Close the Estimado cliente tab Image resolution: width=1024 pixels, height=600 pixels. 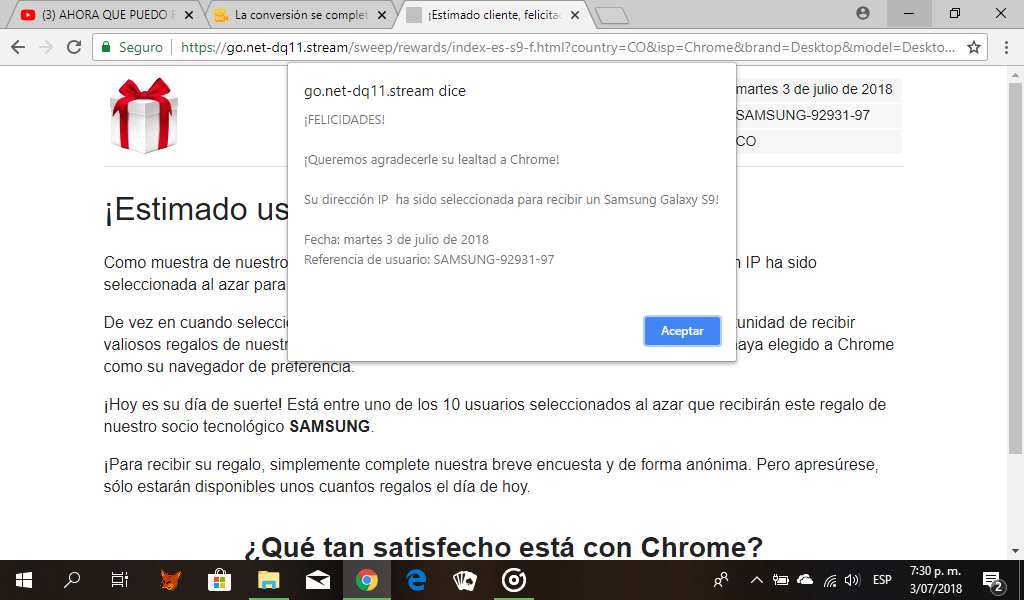575,15
